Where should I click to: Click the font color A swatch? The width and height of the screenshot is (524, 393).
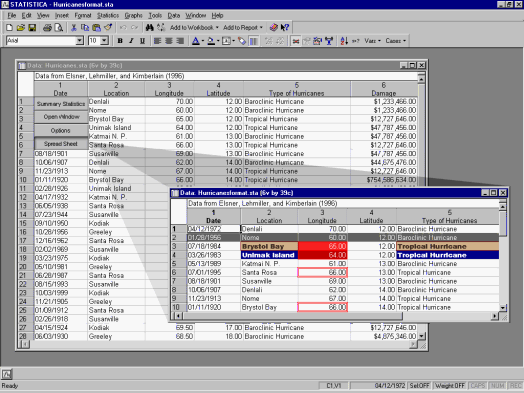pos(196,41)
